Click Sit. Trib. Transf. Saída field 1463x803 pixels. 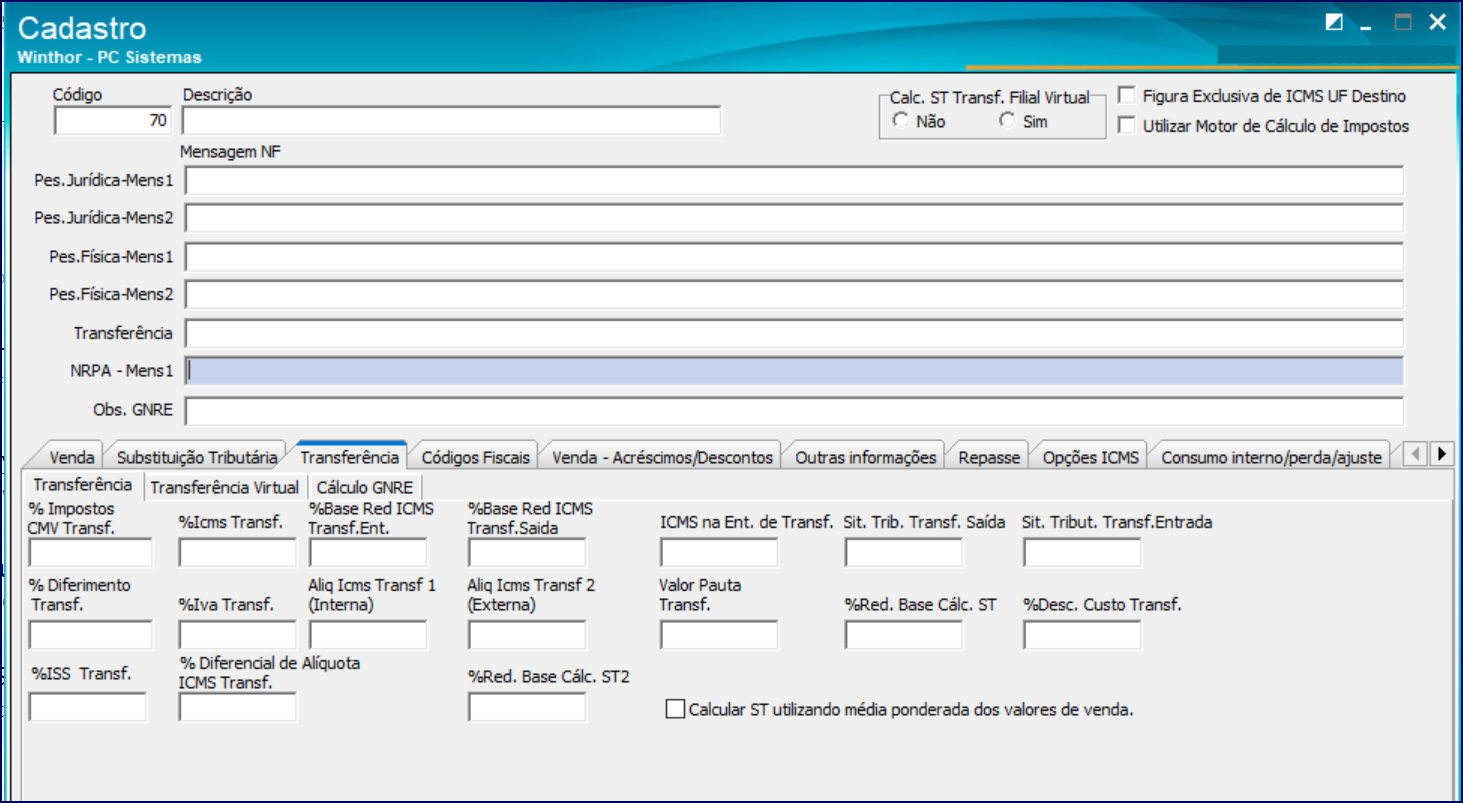904,552
